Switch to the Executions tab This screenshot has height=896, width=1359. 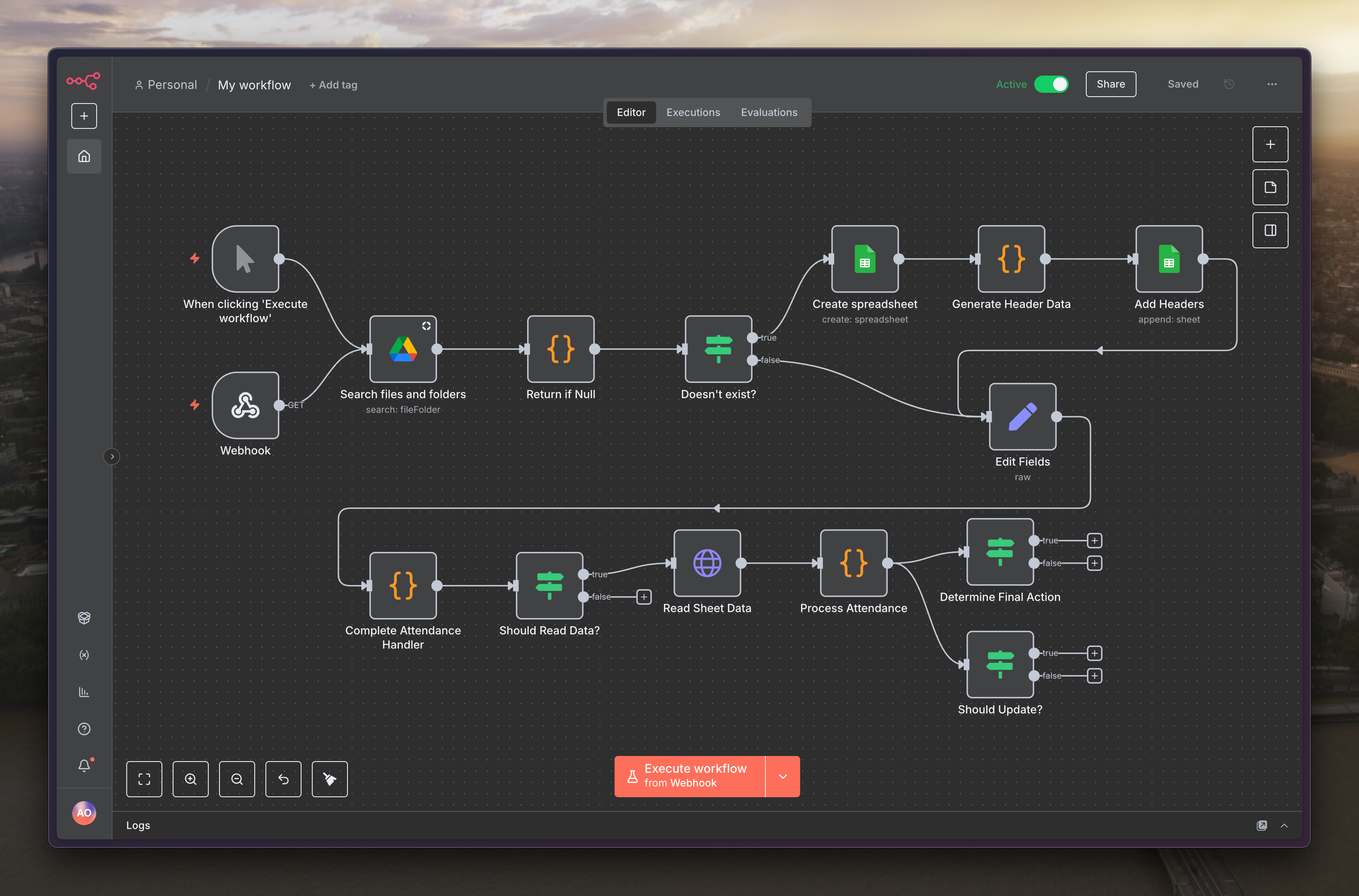(x=693, y=113)
